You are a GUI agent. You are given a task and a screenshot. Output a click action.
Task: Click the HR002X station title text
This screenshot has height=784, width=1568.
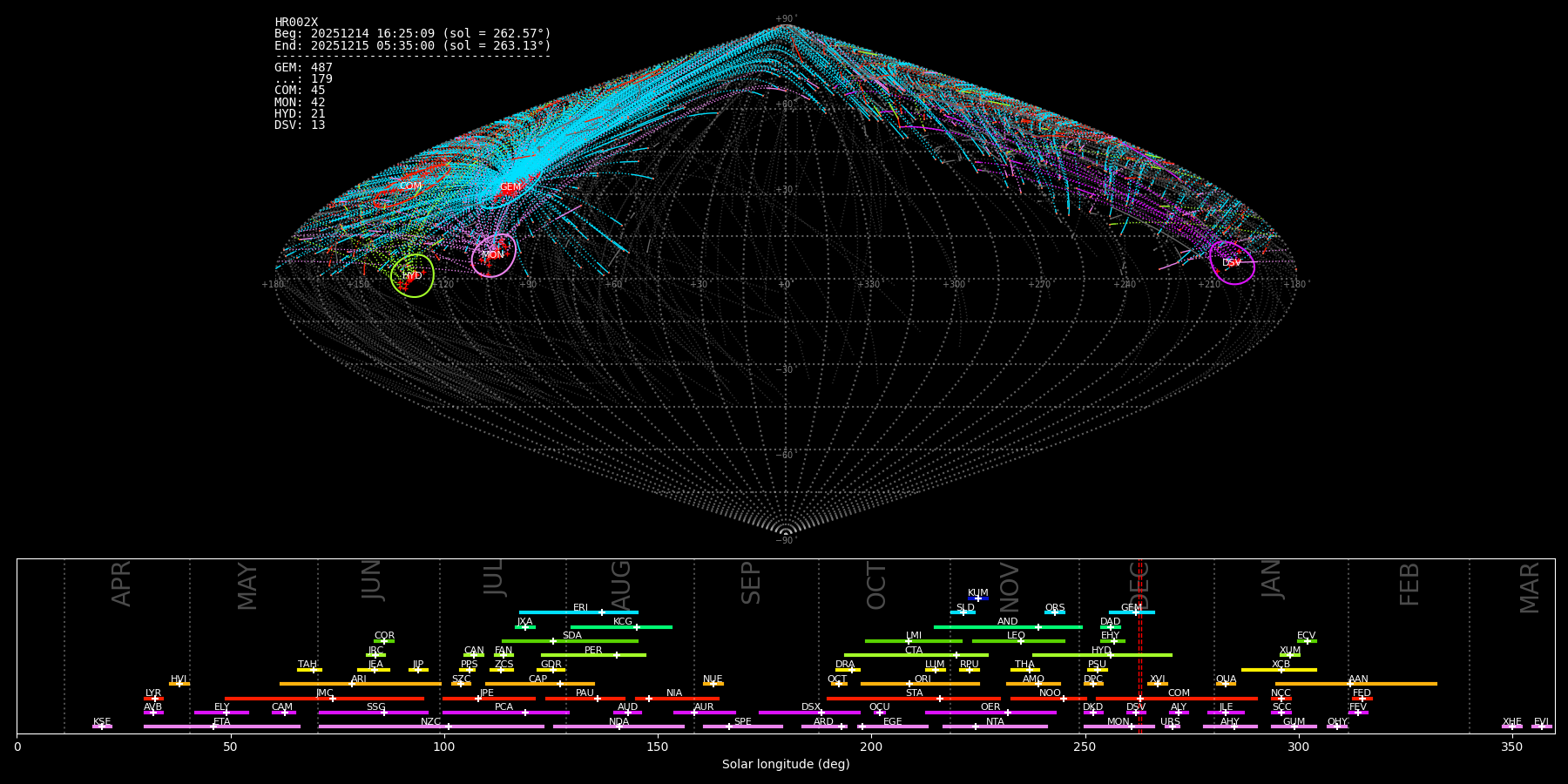click(x=296, y=23)
